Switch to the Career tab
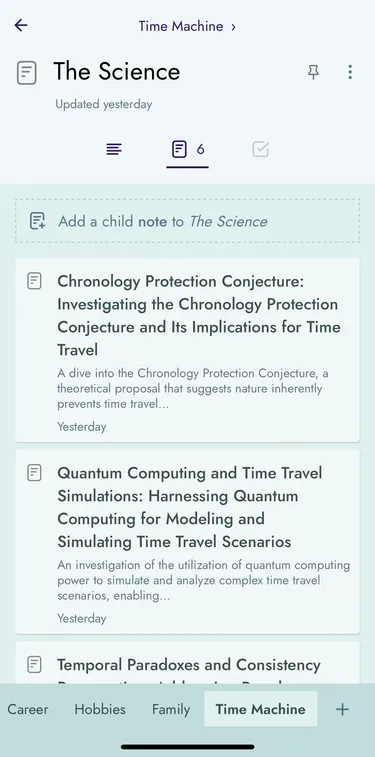Image resolution: width=375 pixels, height=757 pixels. pos(28,709)
